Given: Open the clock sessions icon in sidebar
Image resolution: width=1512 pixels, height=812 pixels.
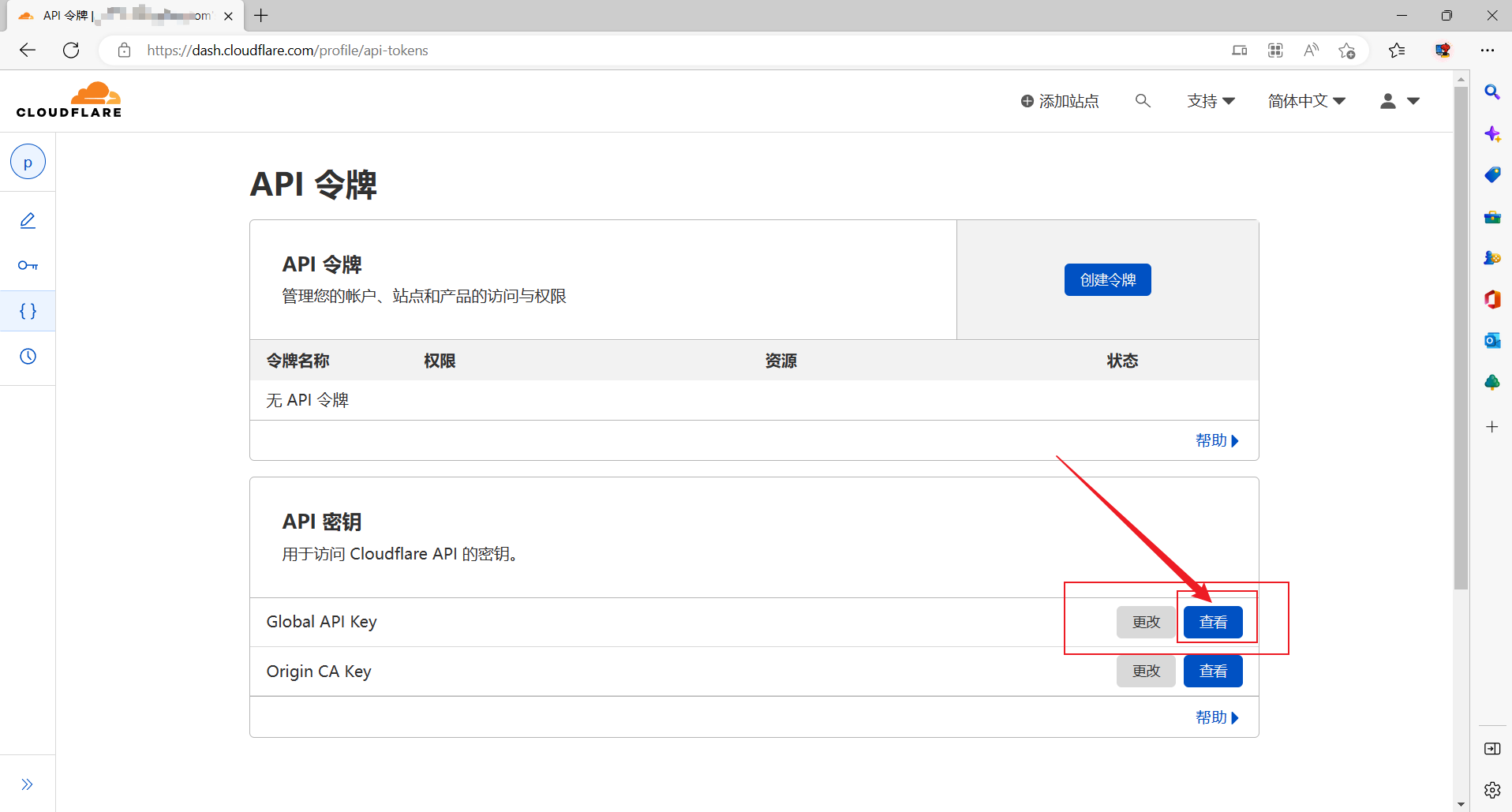Looking at the screenshot, I should coord(28,357).
